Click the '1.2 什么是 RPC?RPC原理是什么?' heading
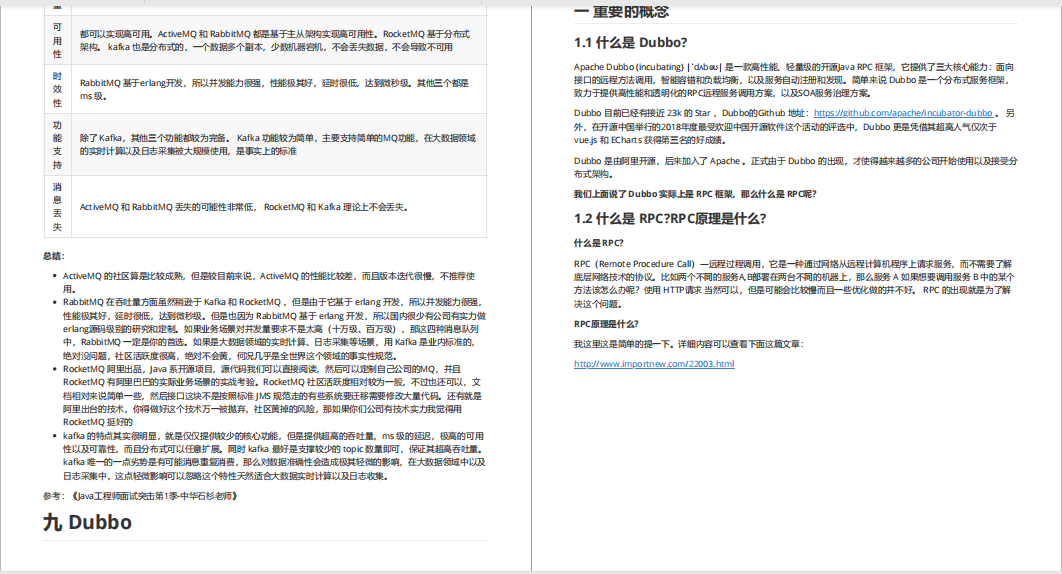1062x574 pixels. (x=670, y=219)
